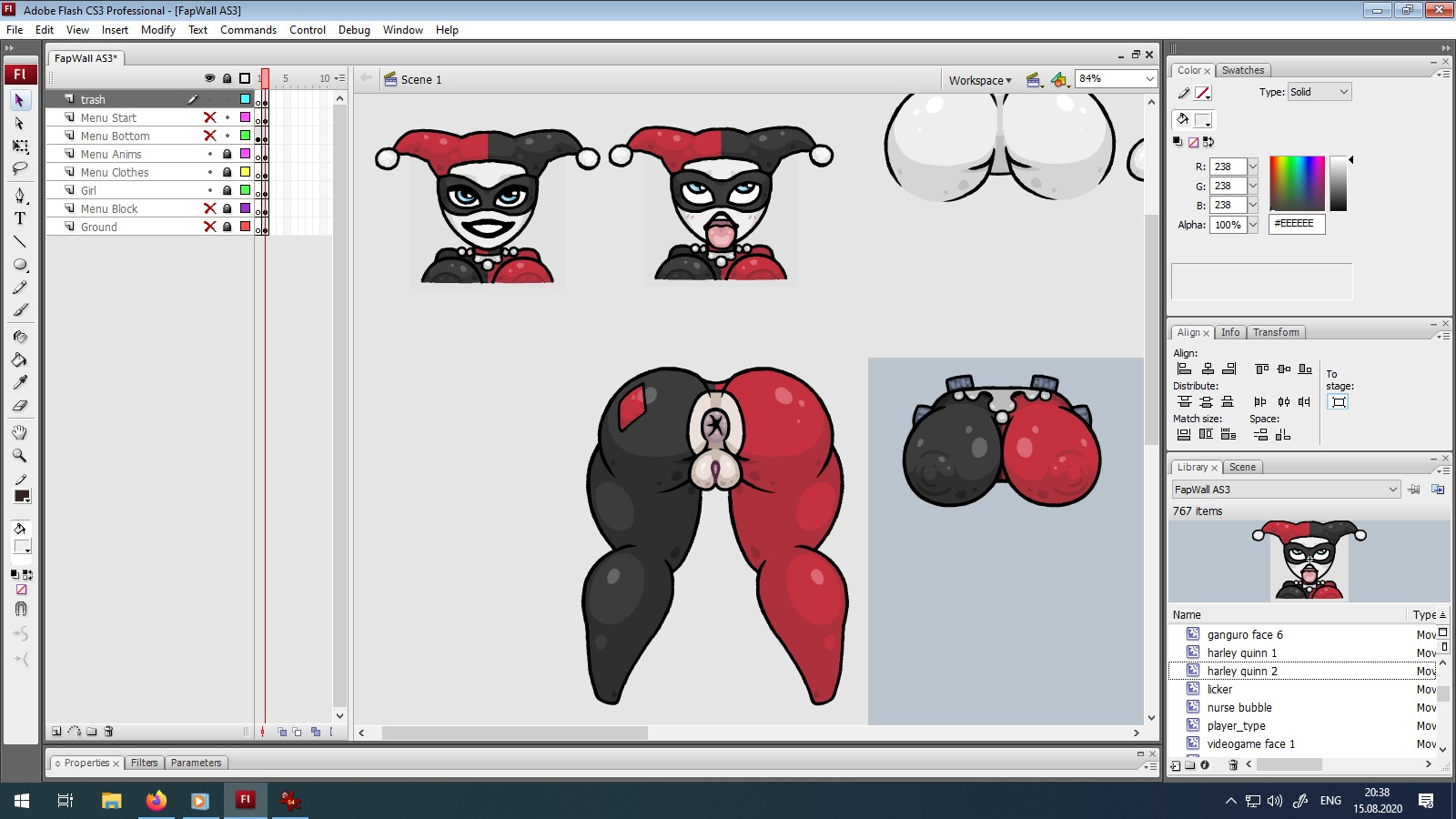Image resolution: width=1456 pixels, height=819 pixels.
Task: Lock all layers via header padlock
Action: pos(227,78)
